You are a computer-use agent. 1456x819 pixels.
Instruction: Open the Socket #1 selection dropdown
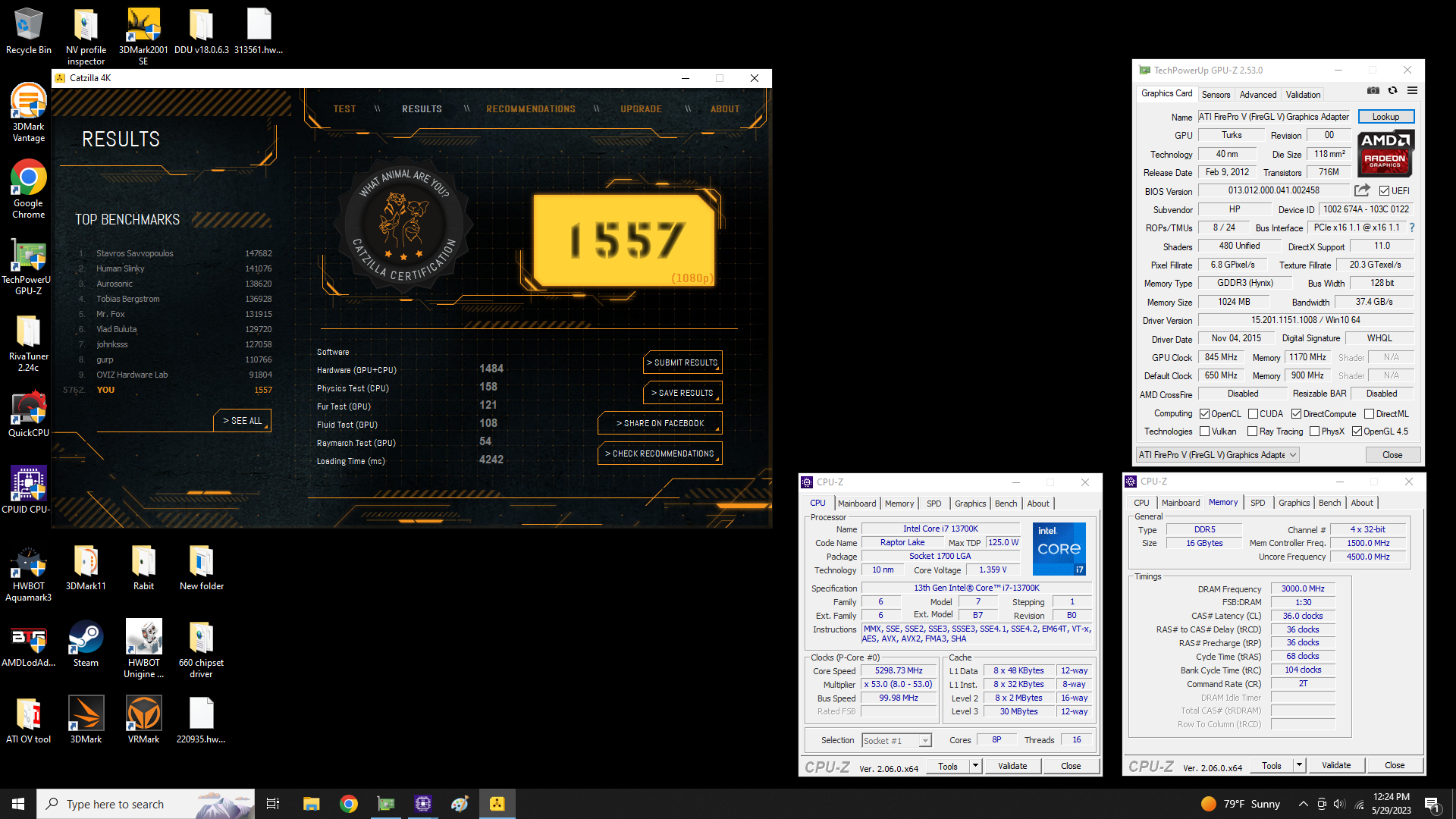point(896,741)
